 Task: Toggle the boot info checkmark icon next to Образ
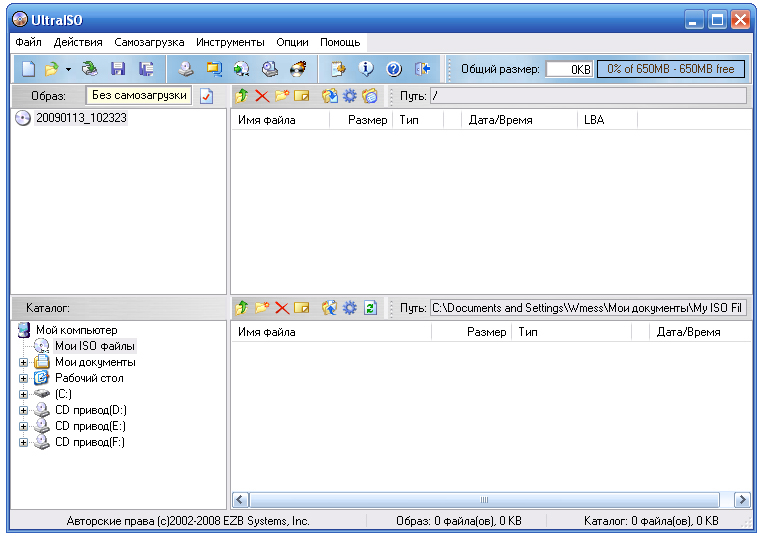pos(207,96)
